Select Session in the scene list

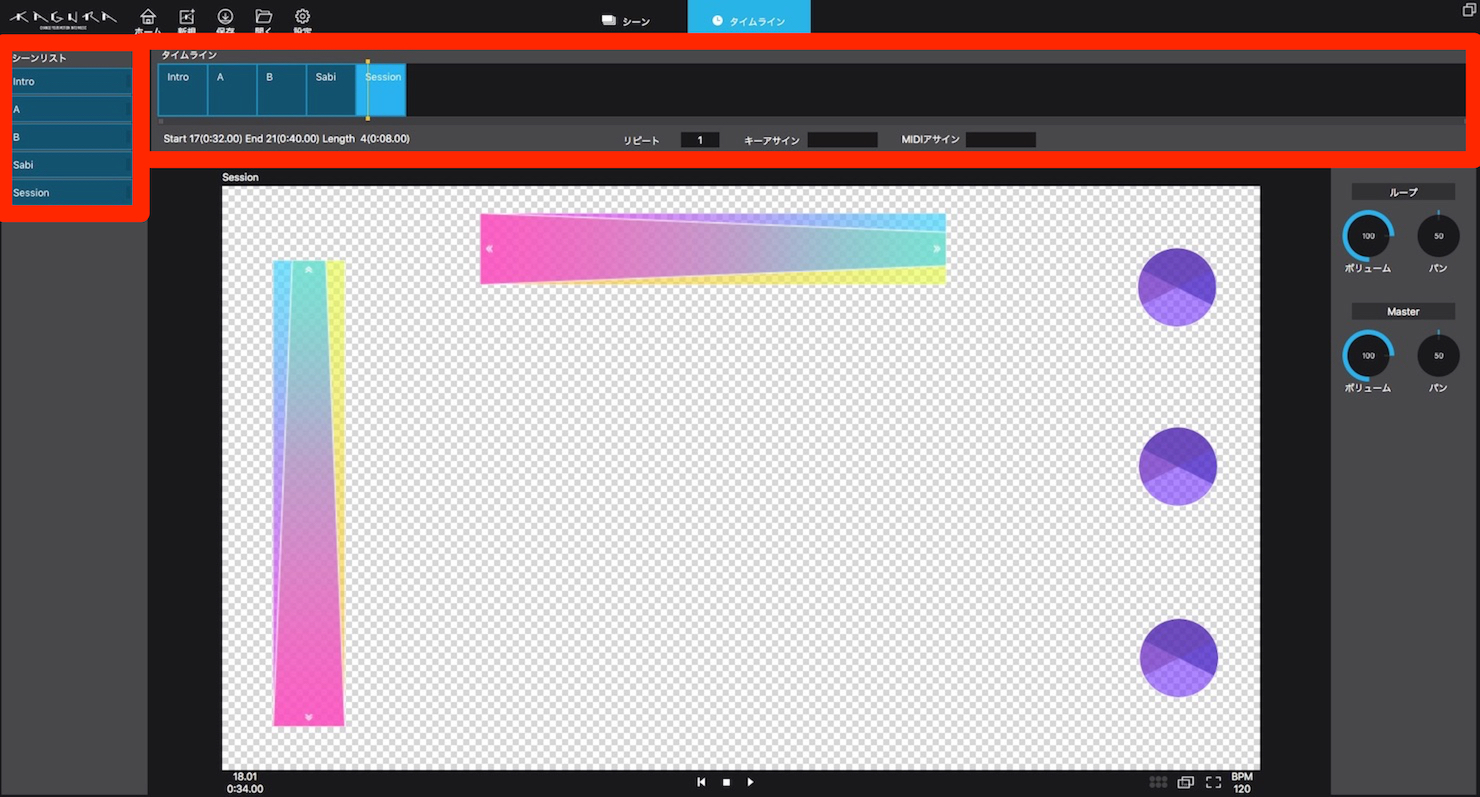coord(71,192)
